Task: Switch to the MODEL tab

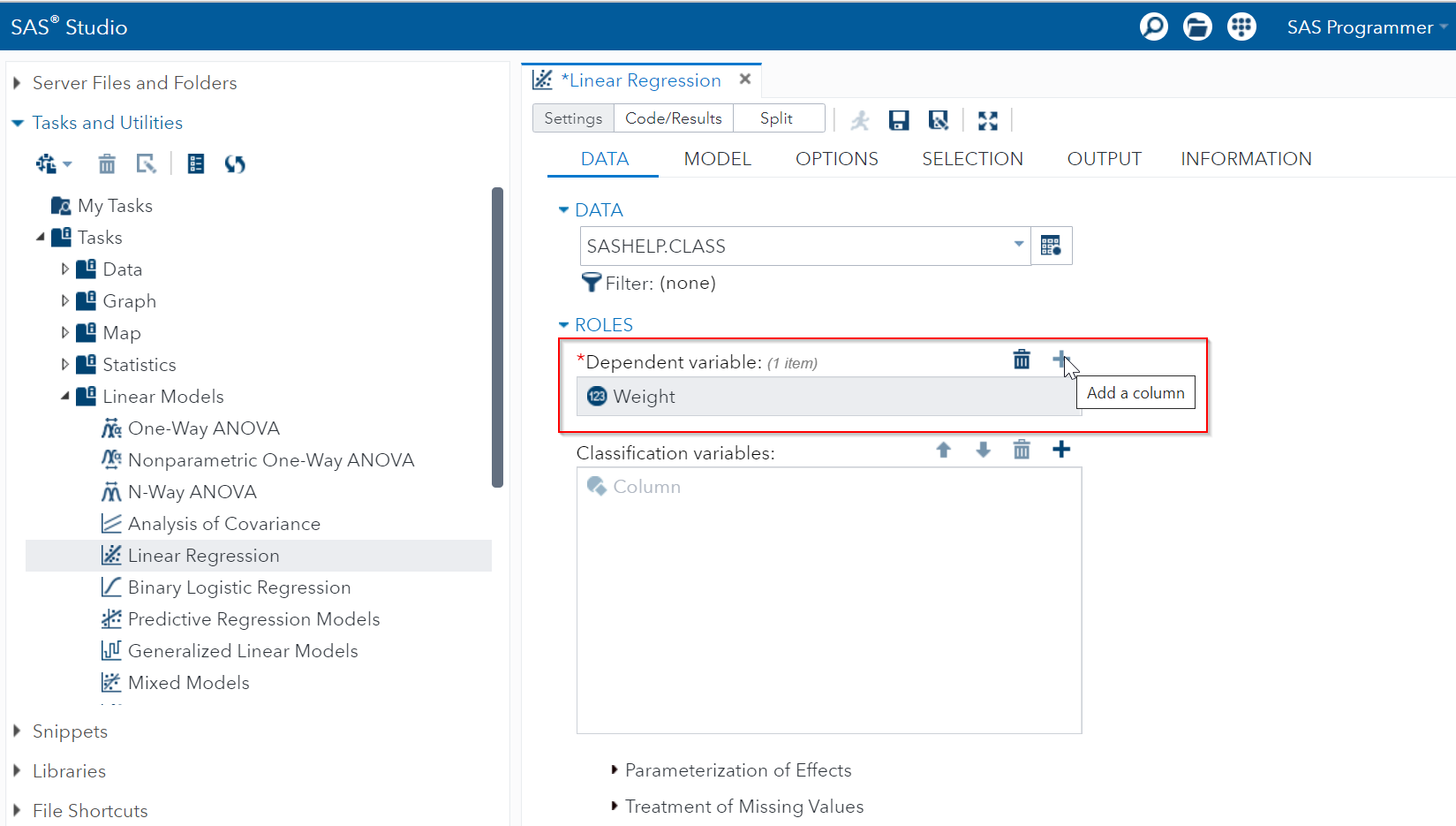Action: [x=717, y=159]
